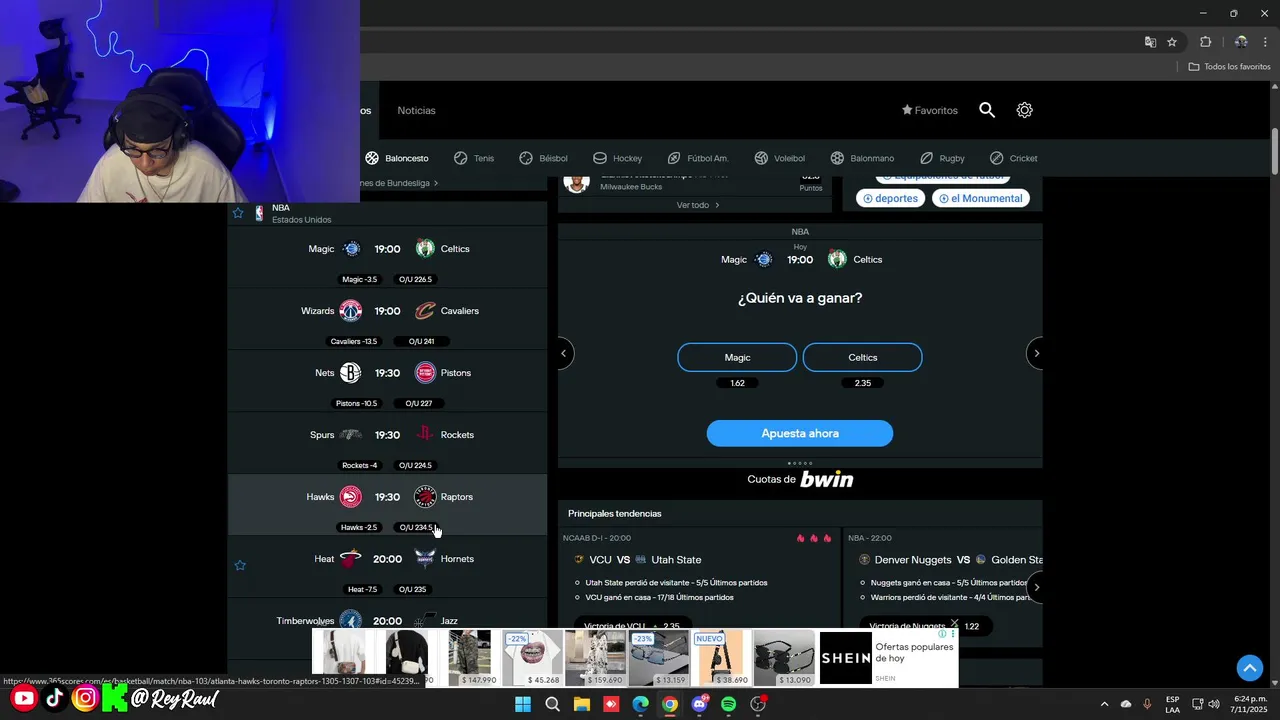Open the Noticias menu item

click(416, 110)
